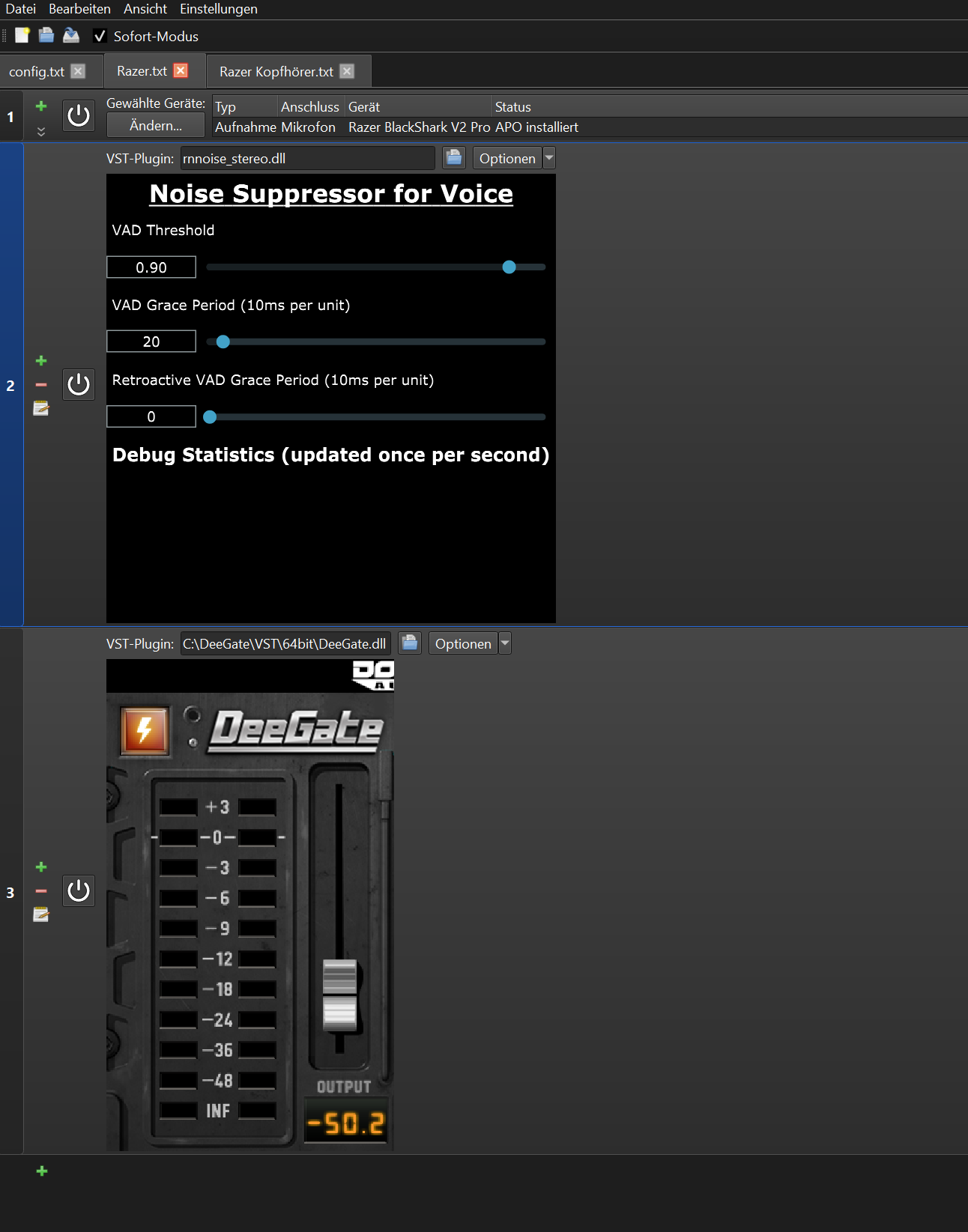
Task: Toggle the DeeGate lightning bypass button
Action: tap(145, 730)
